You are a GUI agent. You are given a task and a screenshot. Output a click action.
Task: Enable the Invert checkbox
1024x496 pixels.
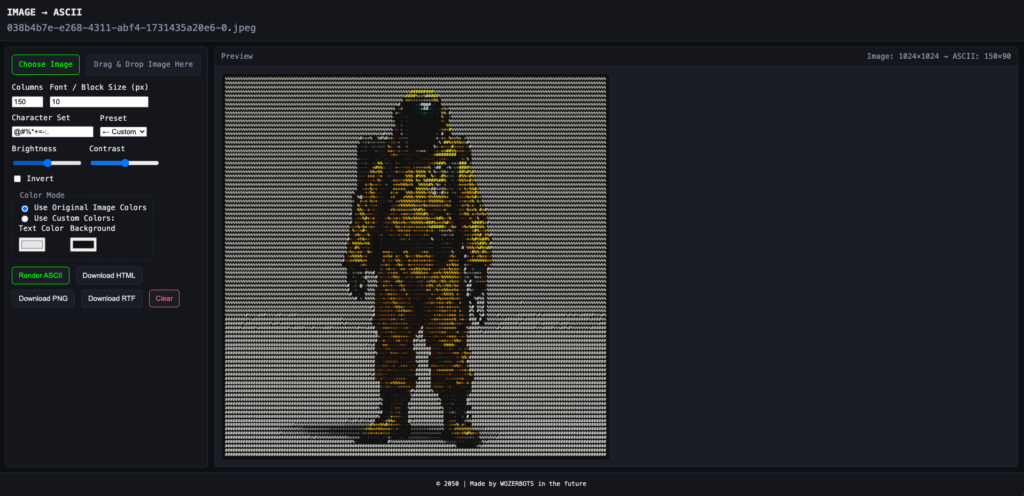point(17,179)
